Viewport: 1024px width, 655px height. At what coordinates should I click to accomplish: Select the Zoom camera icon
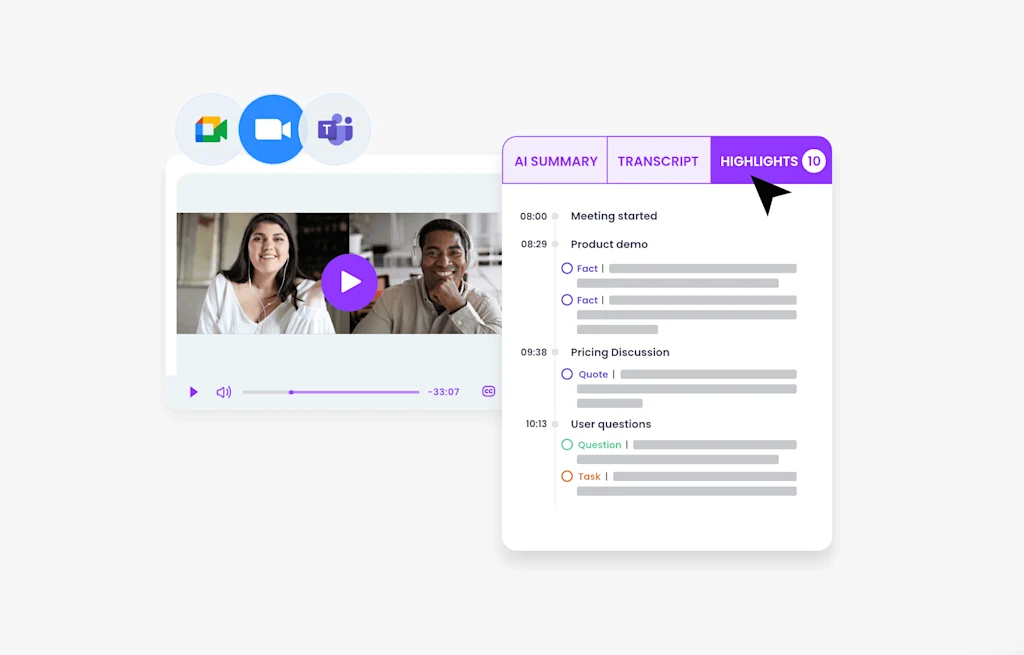tap(272, 129)
